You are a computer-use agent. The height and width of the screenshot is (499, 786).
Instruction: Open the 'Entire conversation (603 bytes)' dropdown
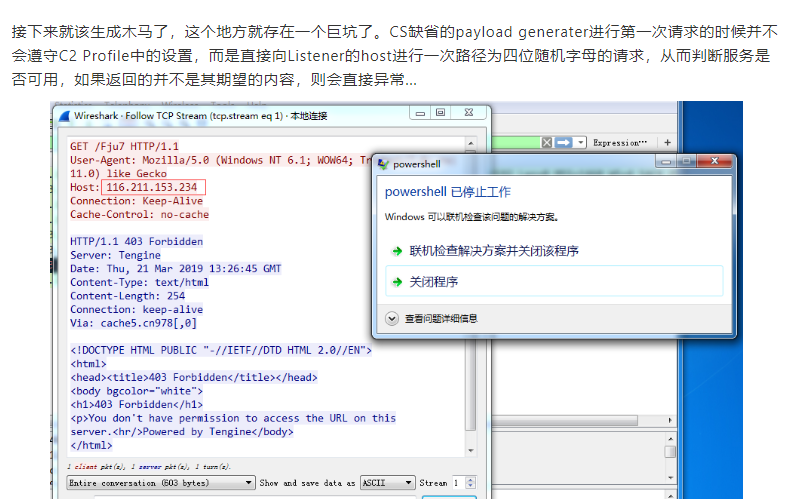click(161, 483)
